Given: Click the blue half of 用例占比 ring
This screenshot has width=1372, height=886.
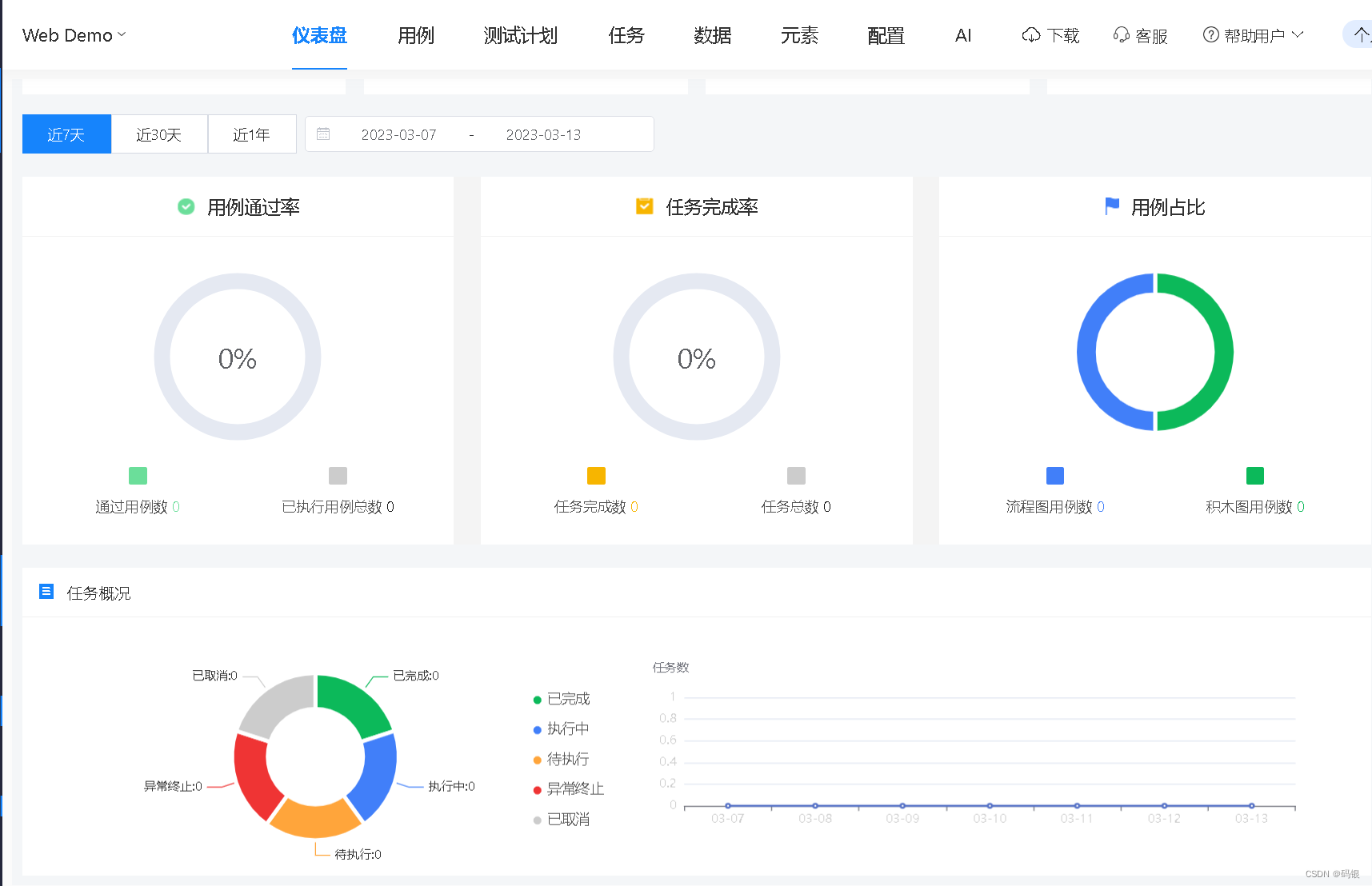Looking at the screenshot, I should pos(1088,352).
